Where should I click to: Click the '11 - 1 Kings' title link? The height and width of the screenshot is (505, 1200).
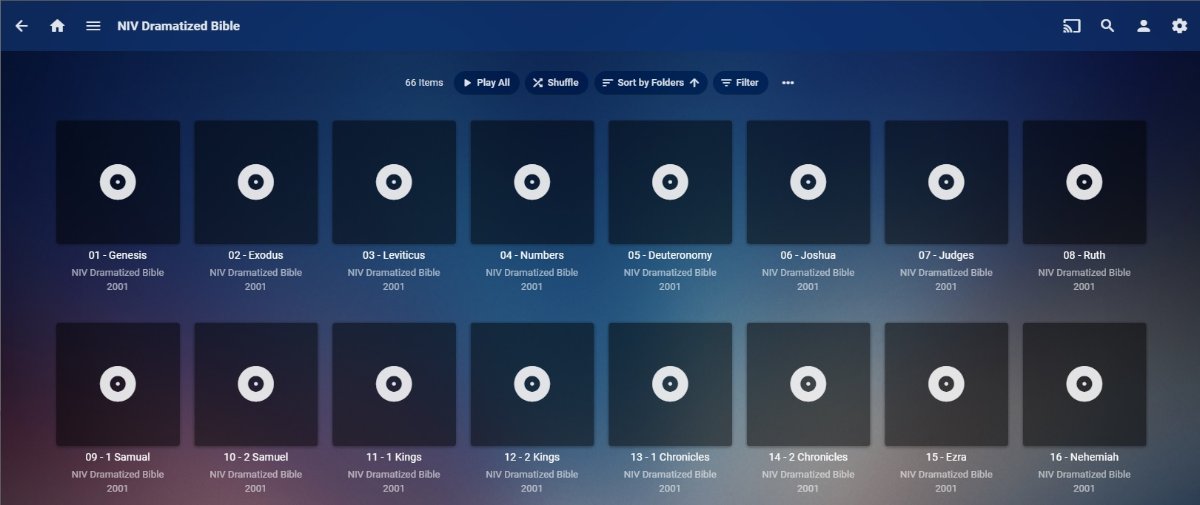point(394,457)
